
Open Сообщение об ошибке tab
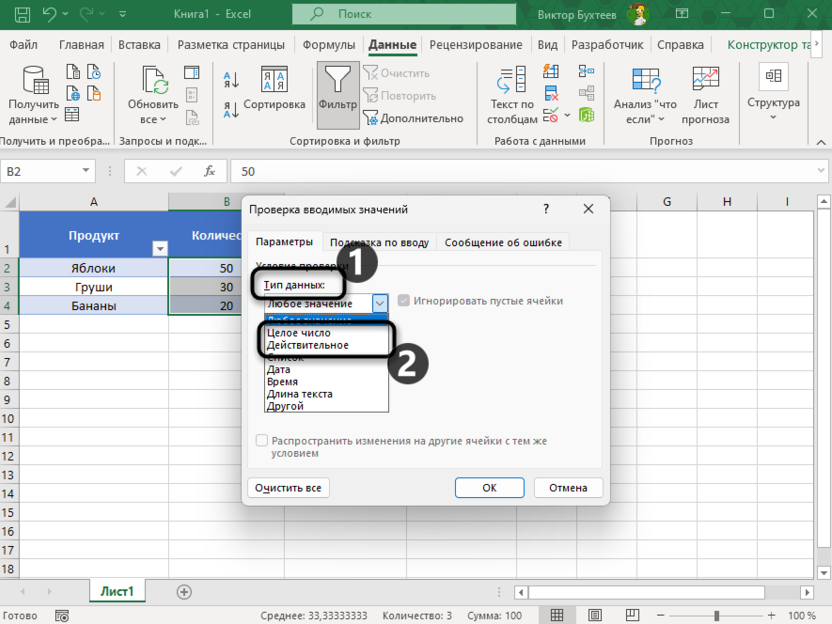click(x=503, y=242)
